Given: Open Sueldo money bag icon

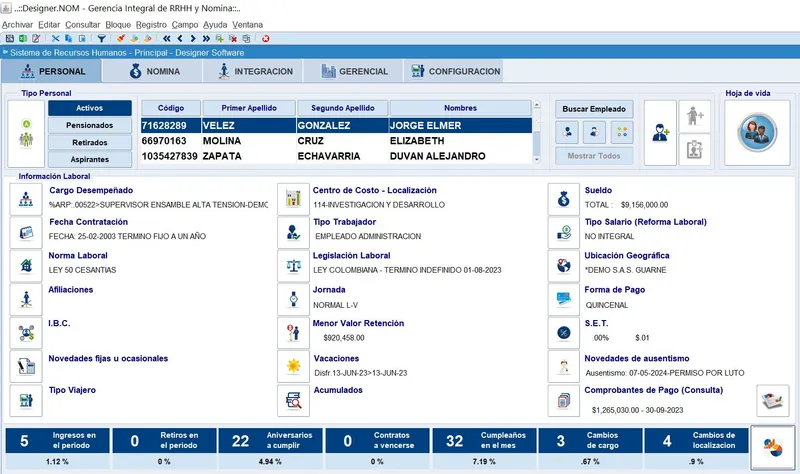Looking at the screenshot, I should pyautogui.click(x=564, y=199).
